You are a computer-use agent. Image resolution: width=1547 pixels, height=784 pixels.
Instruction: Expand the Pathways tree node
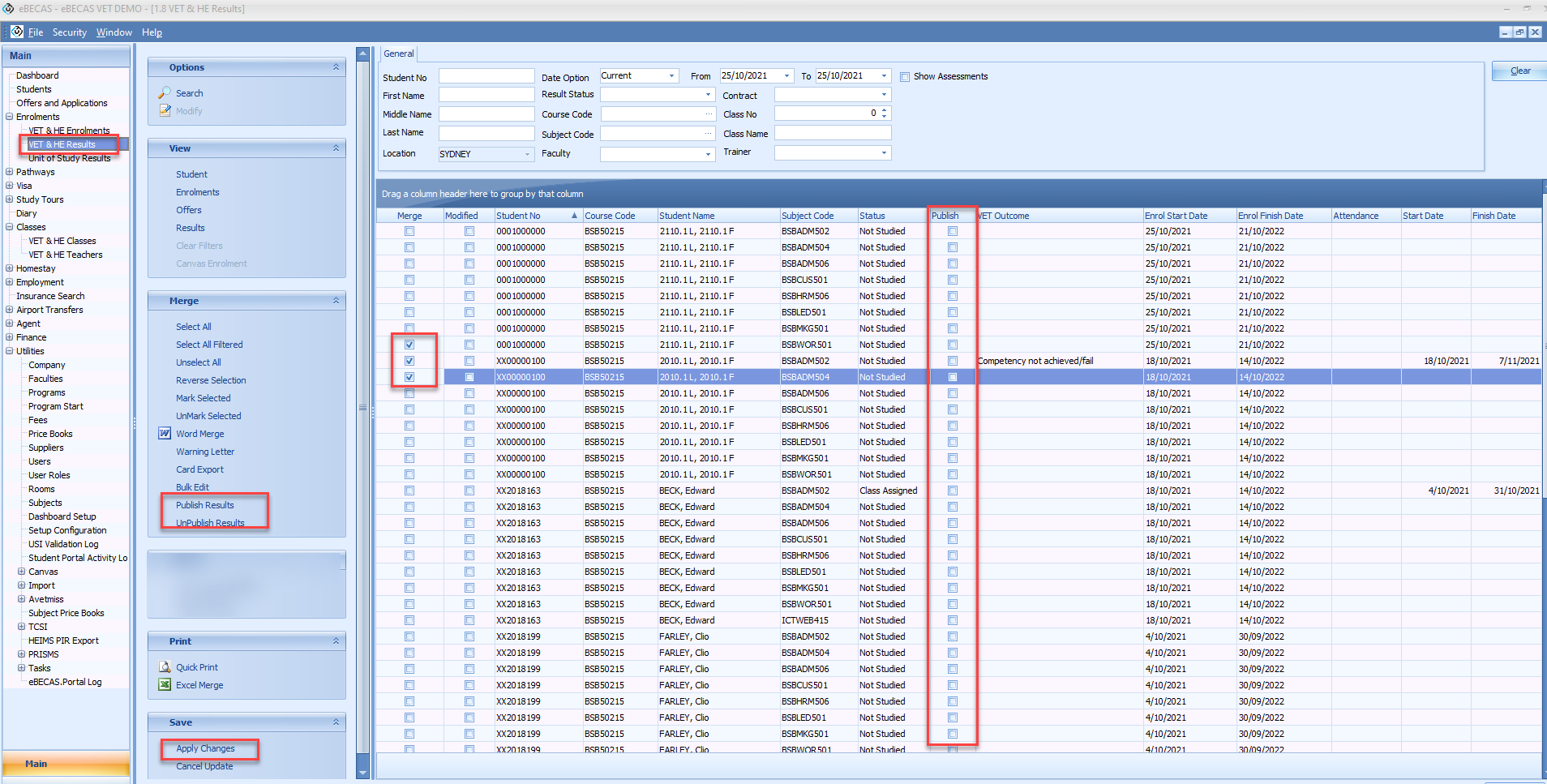[x=9, y=172]
